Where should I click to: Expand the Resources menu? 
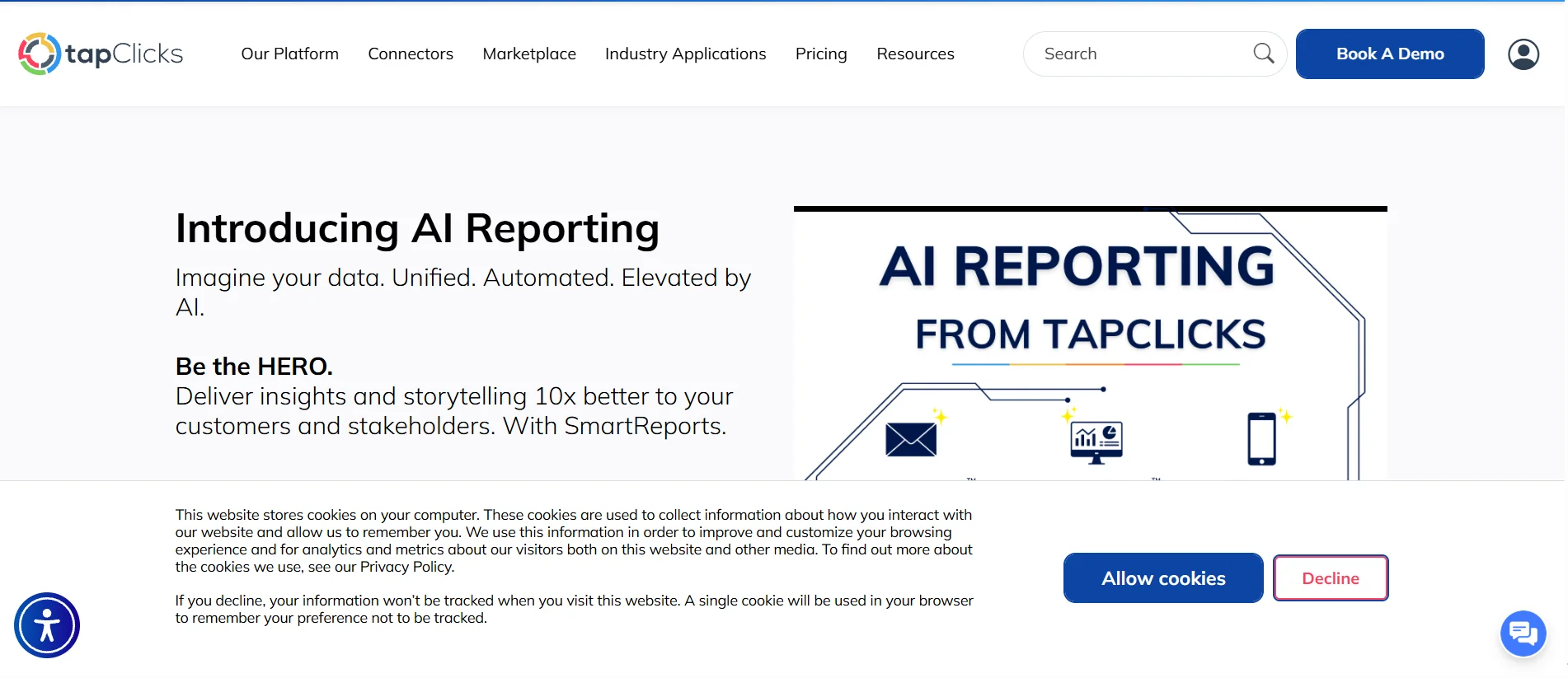[x=915, y=54]
